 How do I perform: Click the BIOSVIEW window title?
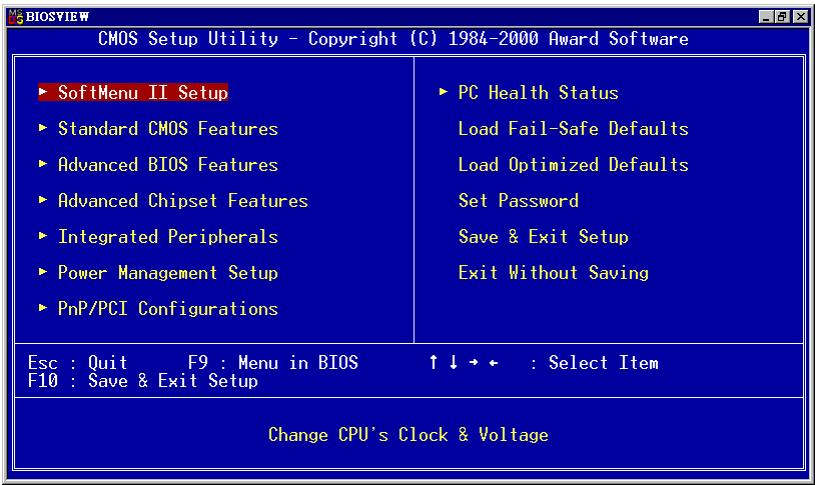tap(57, 17)
